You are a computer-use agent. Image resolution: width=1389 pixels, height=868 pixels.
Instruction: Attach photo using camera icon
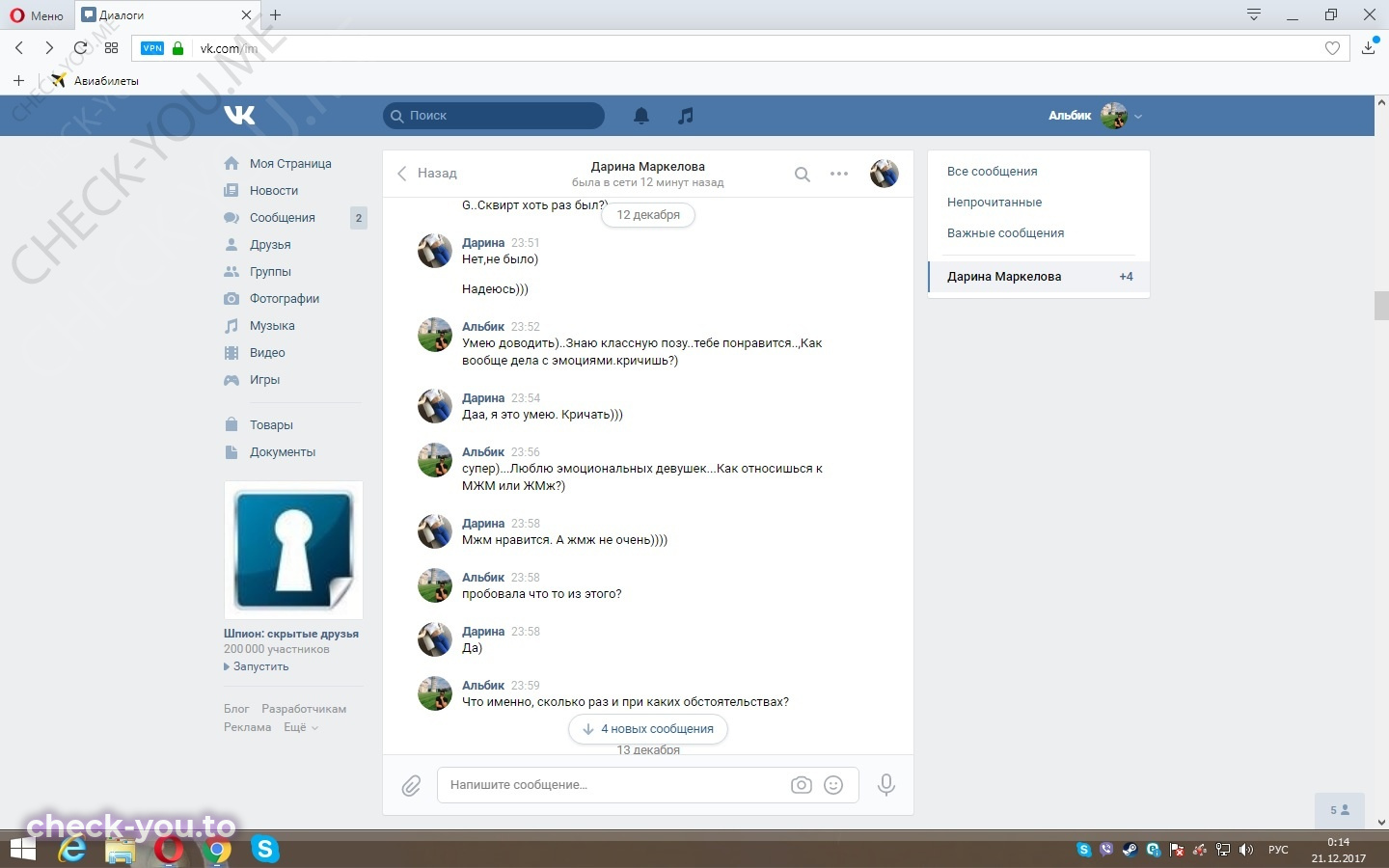pyautogui.click(x=802, y=785)
